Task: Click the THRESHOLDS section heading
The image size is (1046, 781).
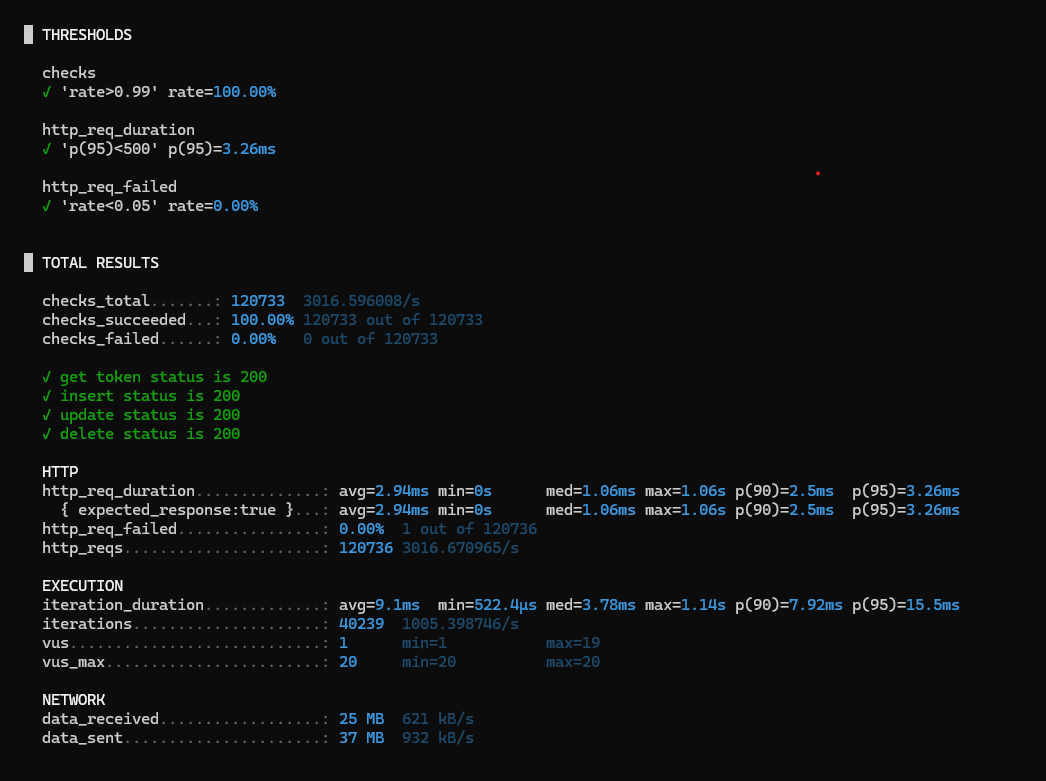Action: pos(87,35)
